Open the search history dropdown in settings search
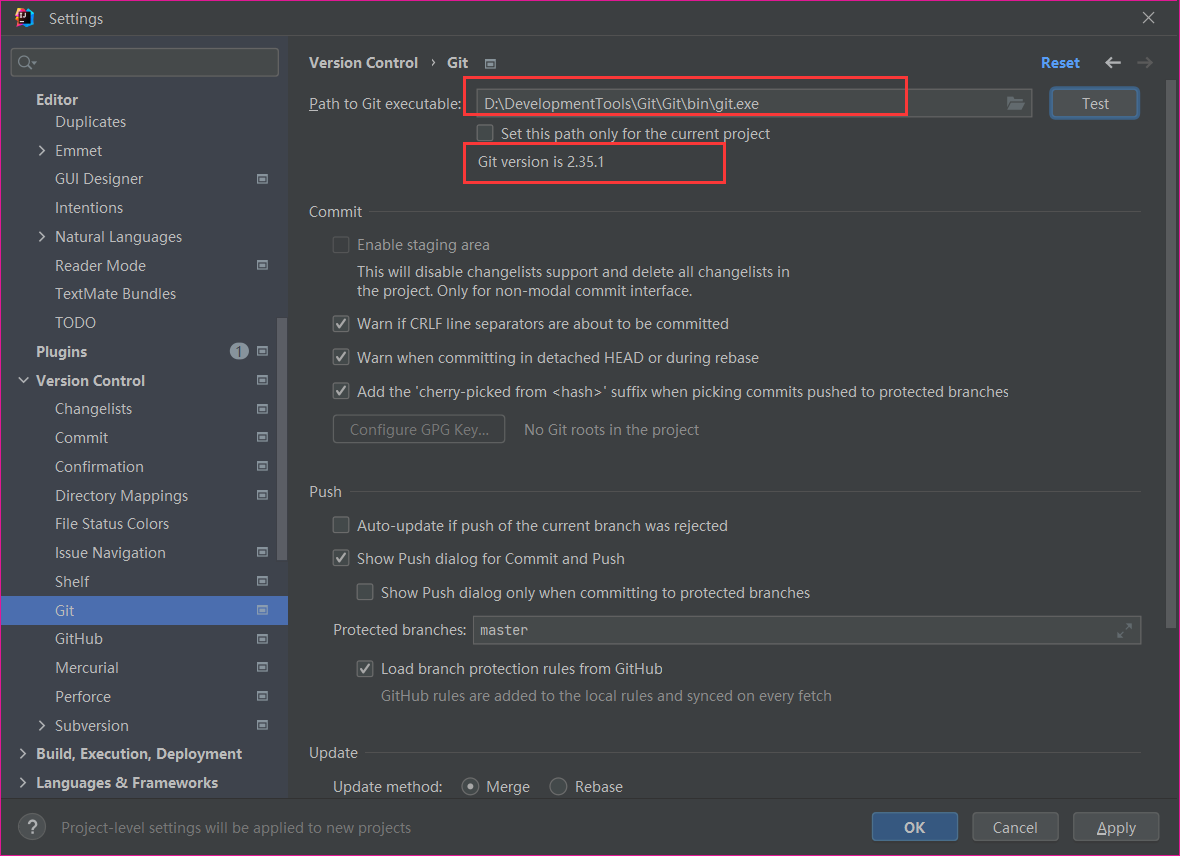This screenshot has width=1180, height=856. [35, 63]
